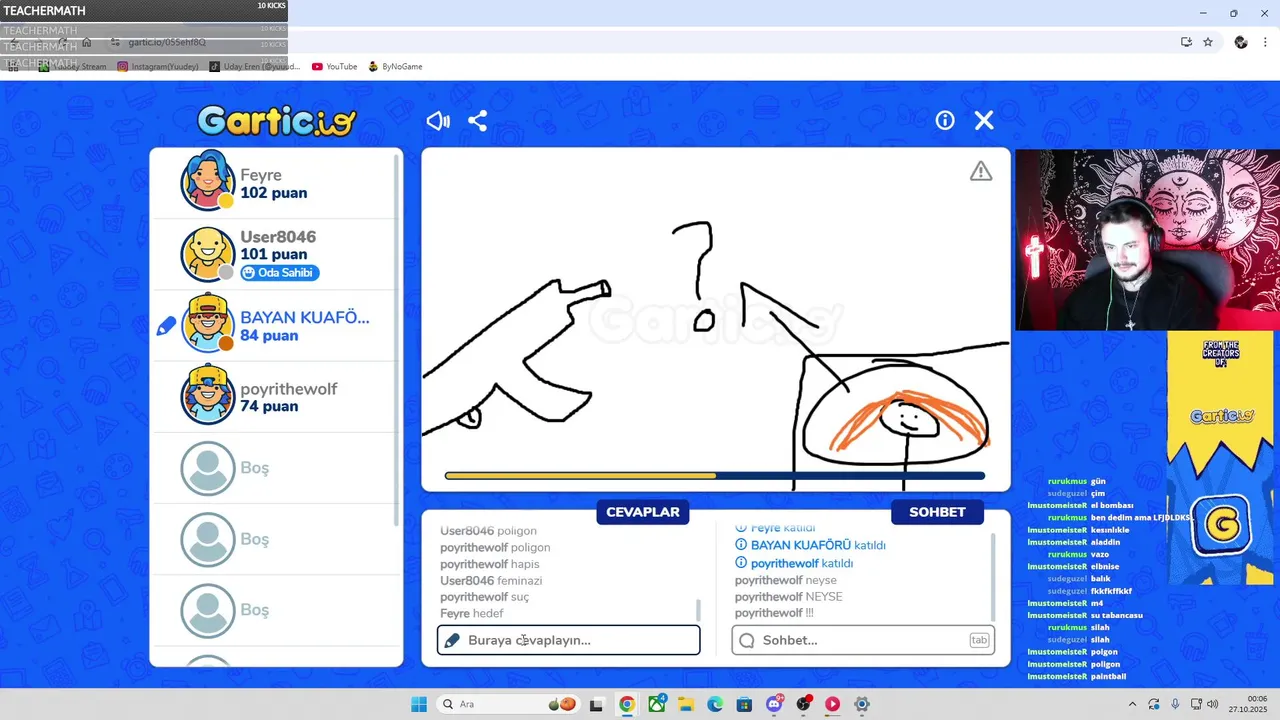Image resolution: width=1280 pixels, height=720 pixels.
Task: Select poyrithewolf's player avatar
Action: click(208, 396)
